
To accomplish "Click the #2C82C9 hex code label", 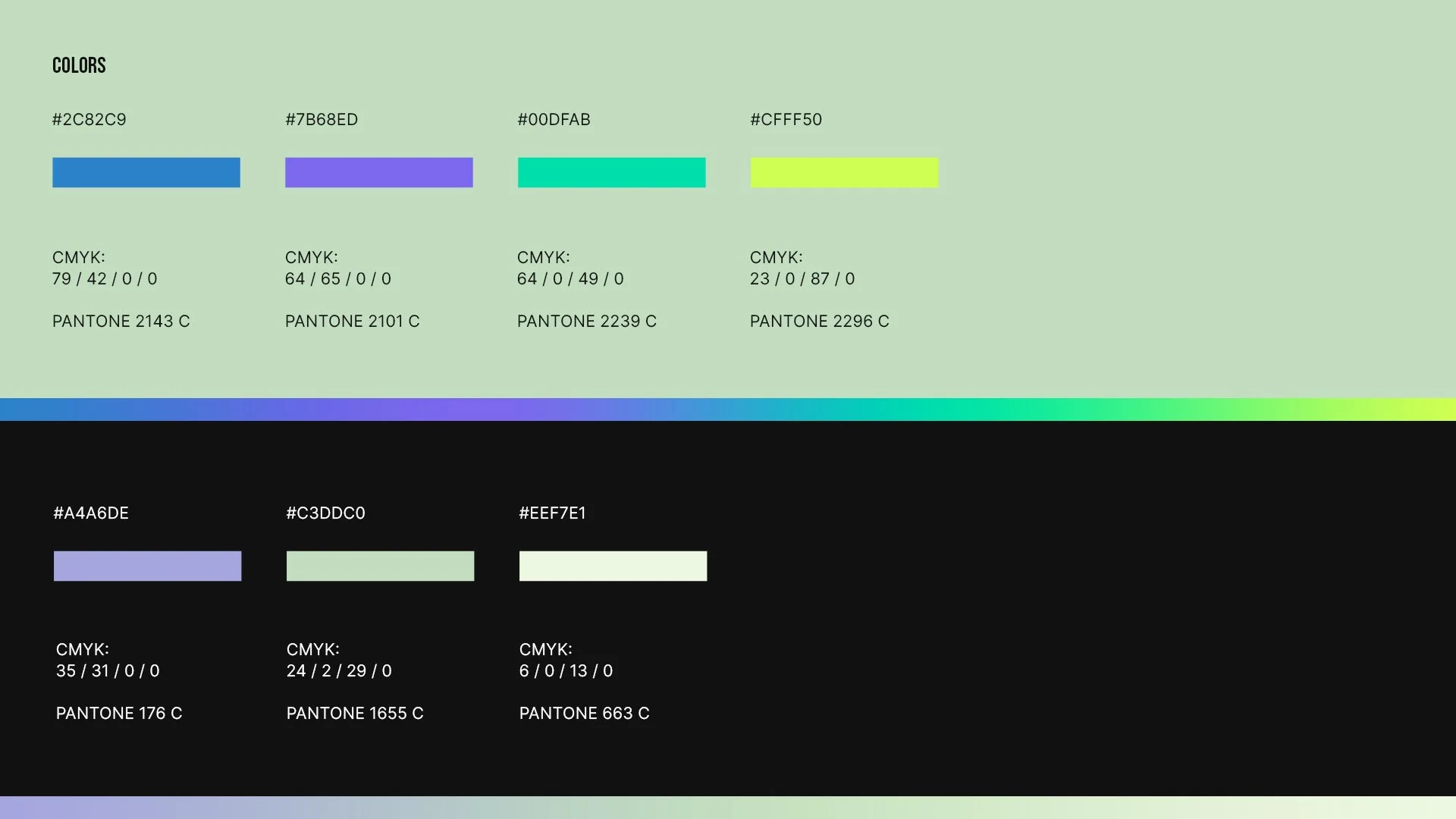I will [89, 119].
